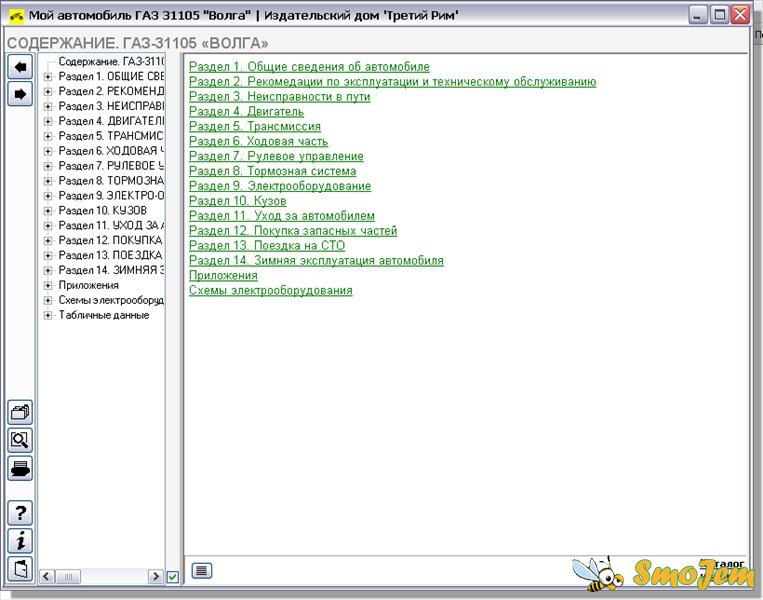The height and width of the screenshot is (600, 763).
Task: Open link Раздел 14. Зимняя эксплуатация автомобиля
Action: [316, 260]
